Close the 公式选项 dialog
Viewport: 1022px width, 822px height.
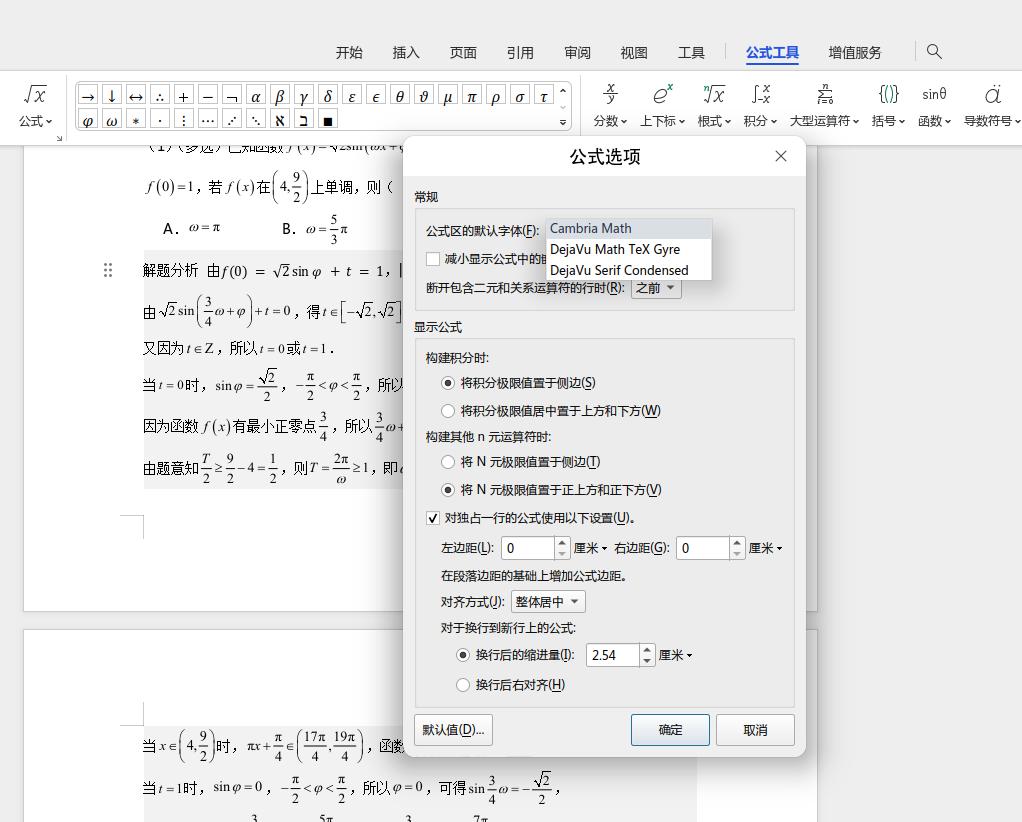pyautogui.click(x=781, y=156)
